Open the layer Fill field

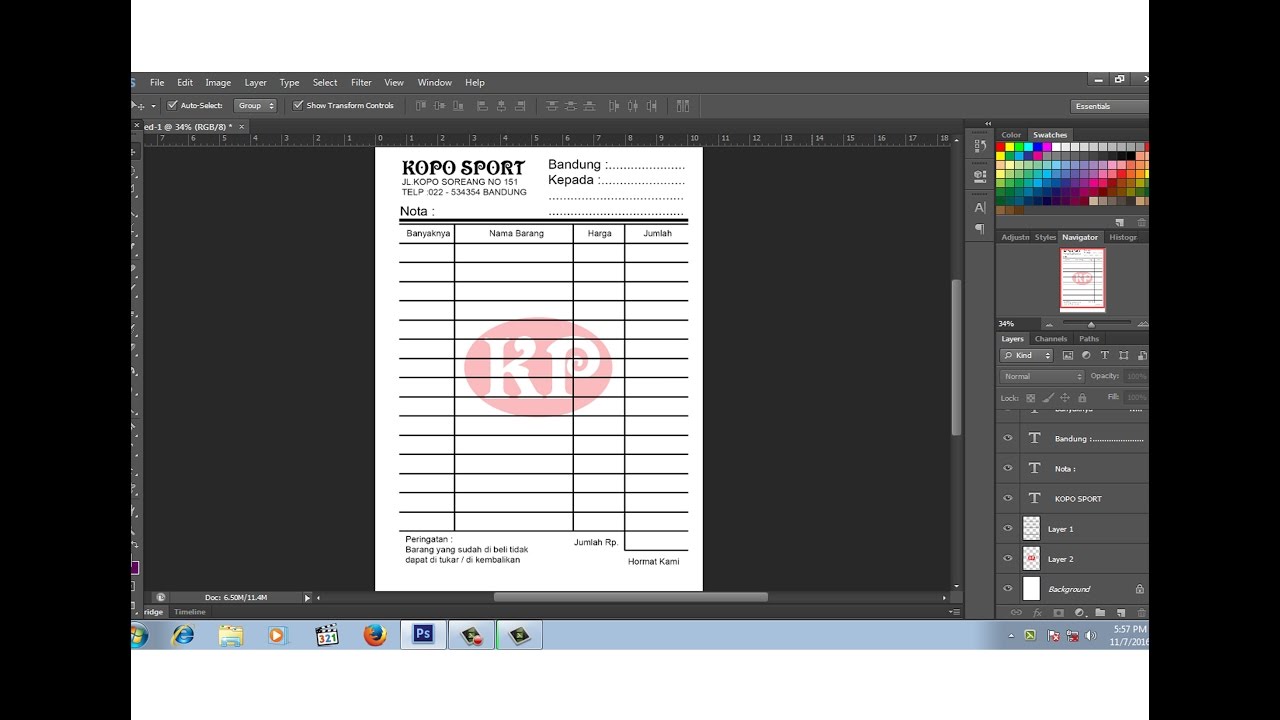click(1136, 398)
